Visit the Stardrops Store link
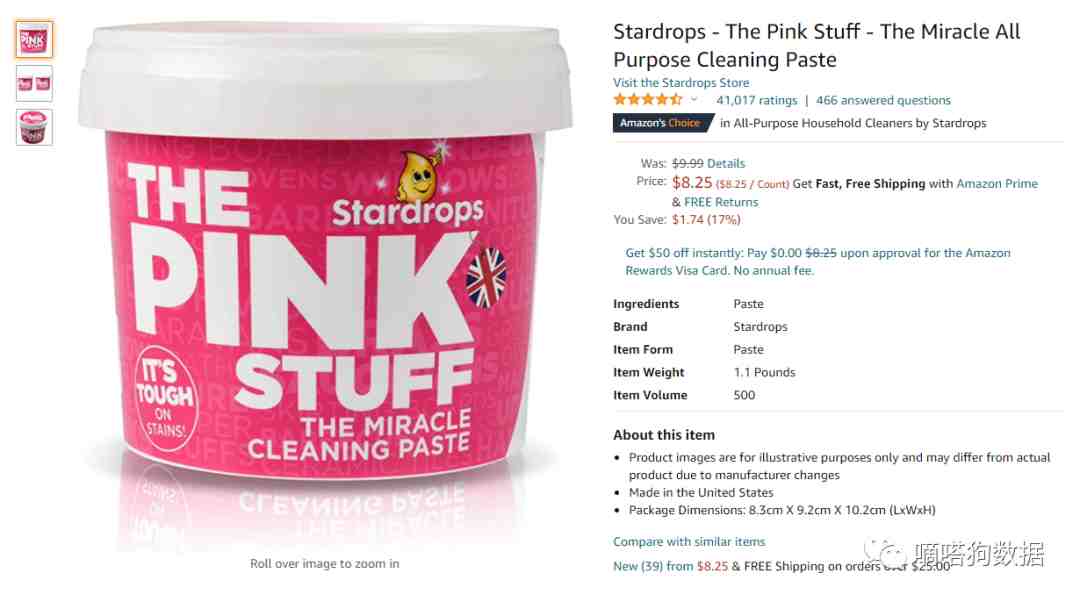 pyautogui.click(x=681, y=83)
